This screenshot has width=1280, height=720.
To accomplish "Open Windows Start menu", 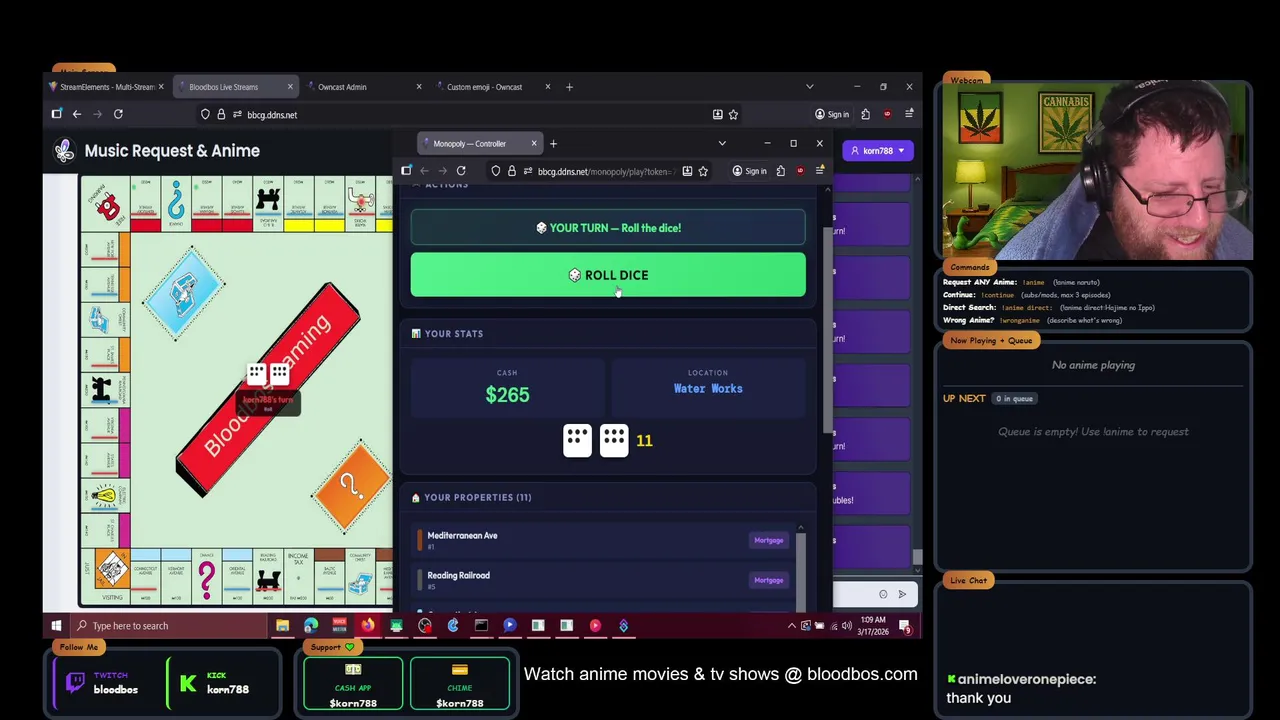I will coord(56,626).
